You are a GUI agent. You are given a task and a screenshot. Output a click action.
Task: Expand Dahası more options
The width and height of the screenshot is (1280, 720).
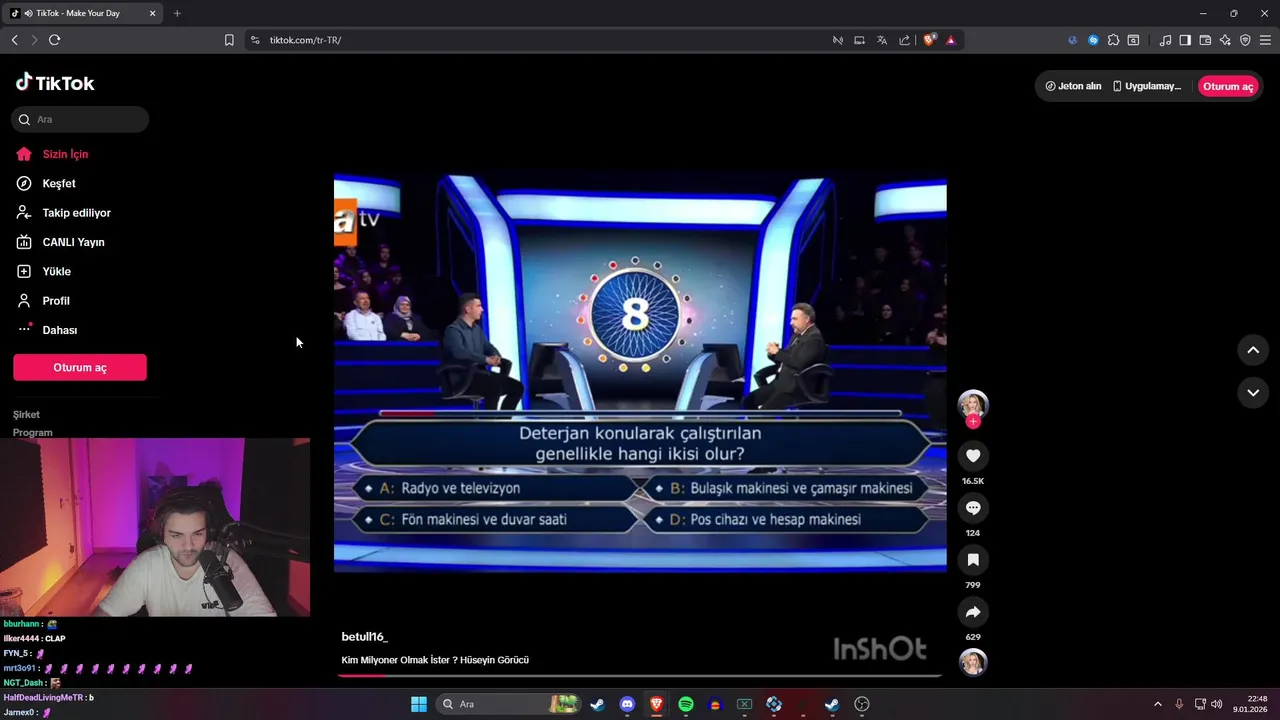[46, 330]
